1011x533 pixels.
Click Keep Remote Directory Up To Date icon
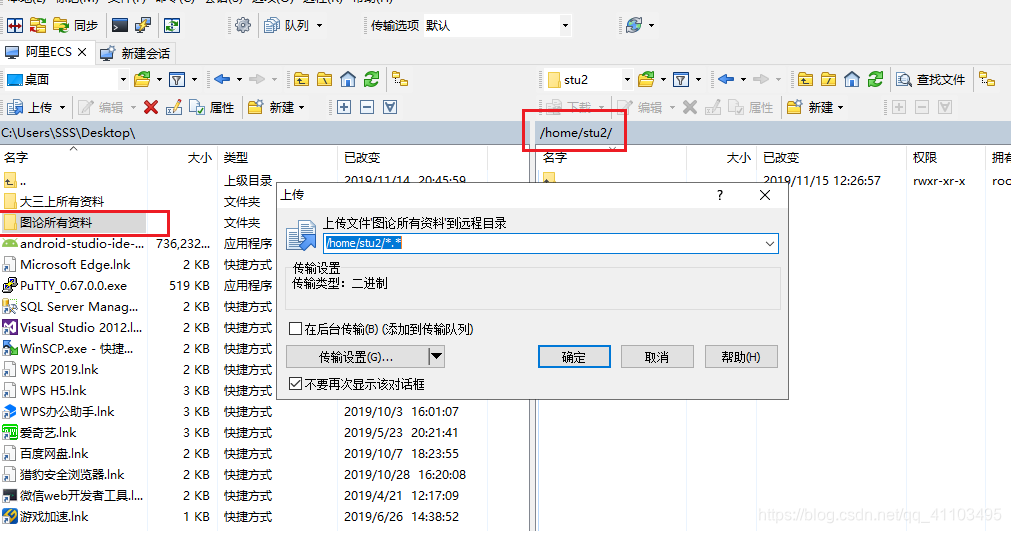(x=172, y=26)
